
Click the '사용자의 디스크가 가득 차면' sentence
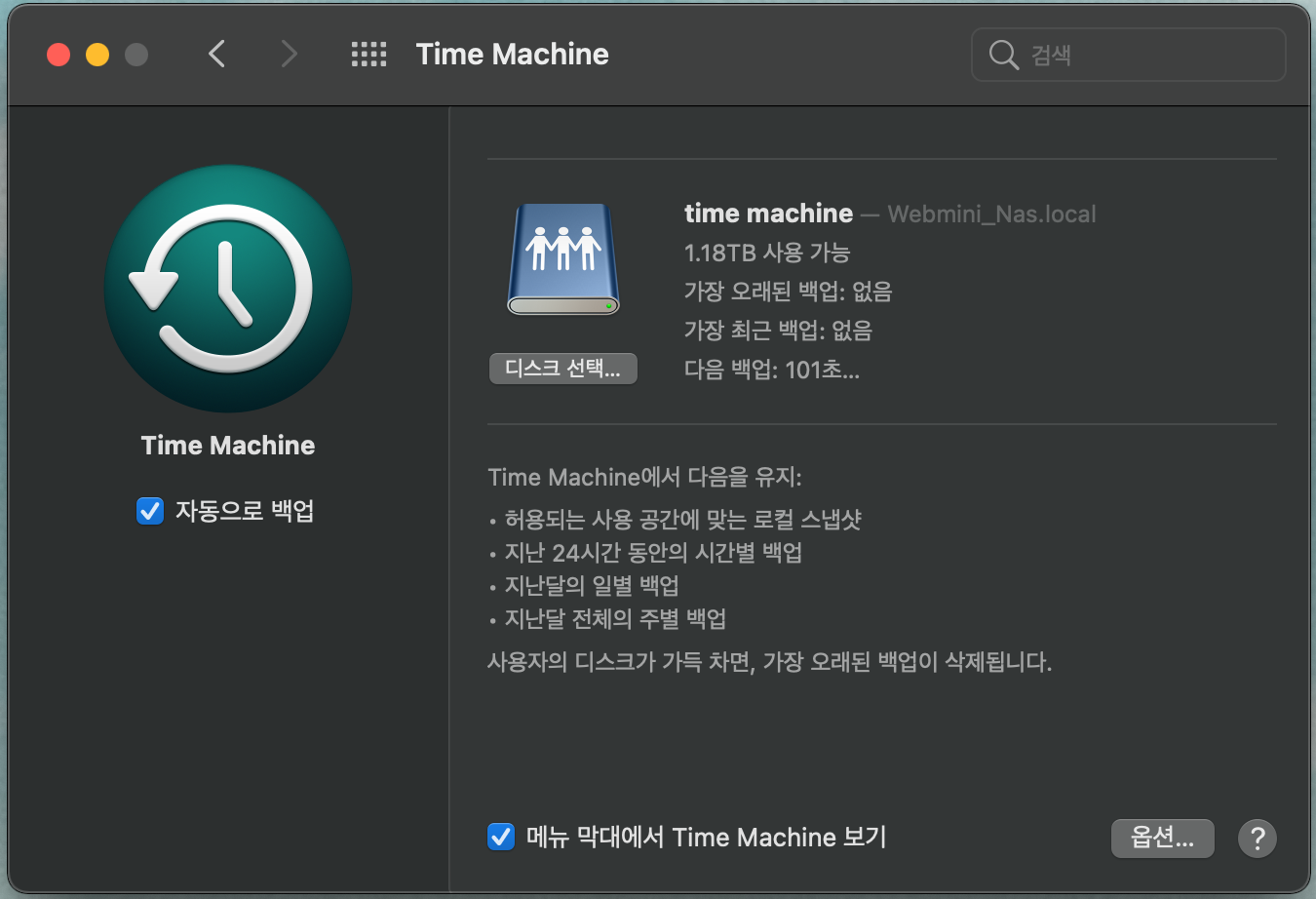(x=769, y=662)
